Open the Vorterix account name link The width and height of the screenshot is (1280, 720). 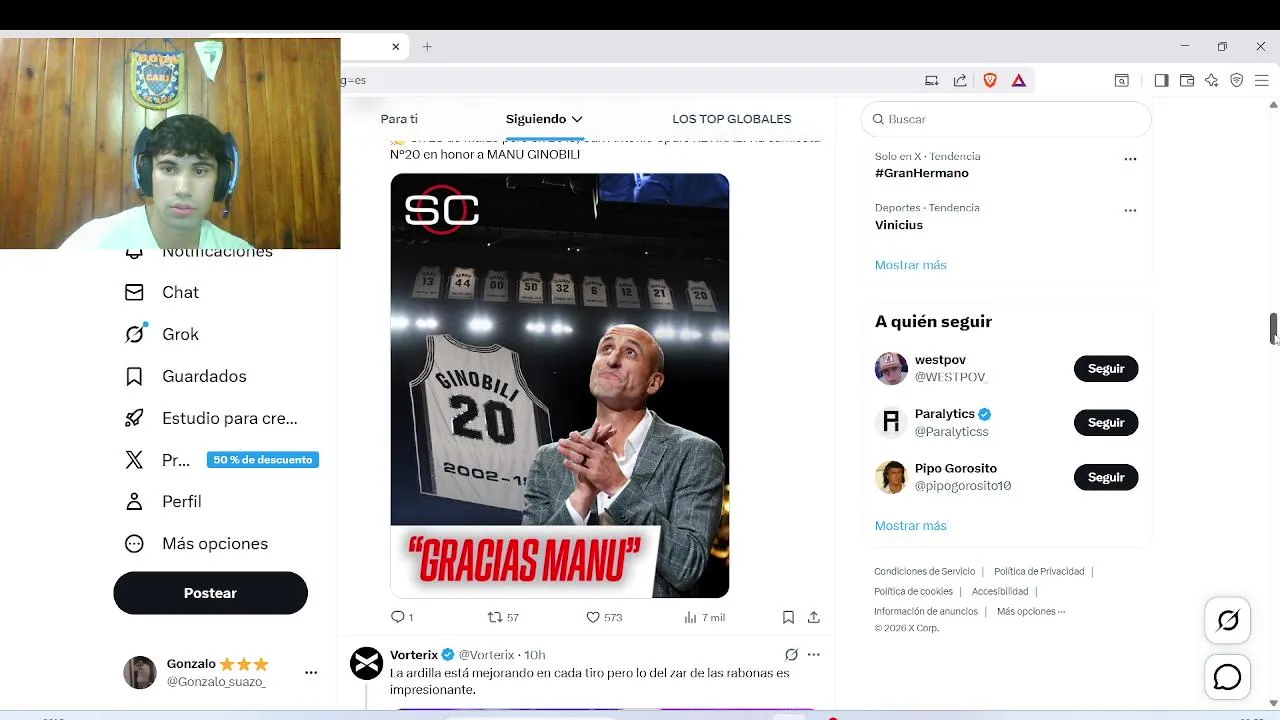click(414, 655)
